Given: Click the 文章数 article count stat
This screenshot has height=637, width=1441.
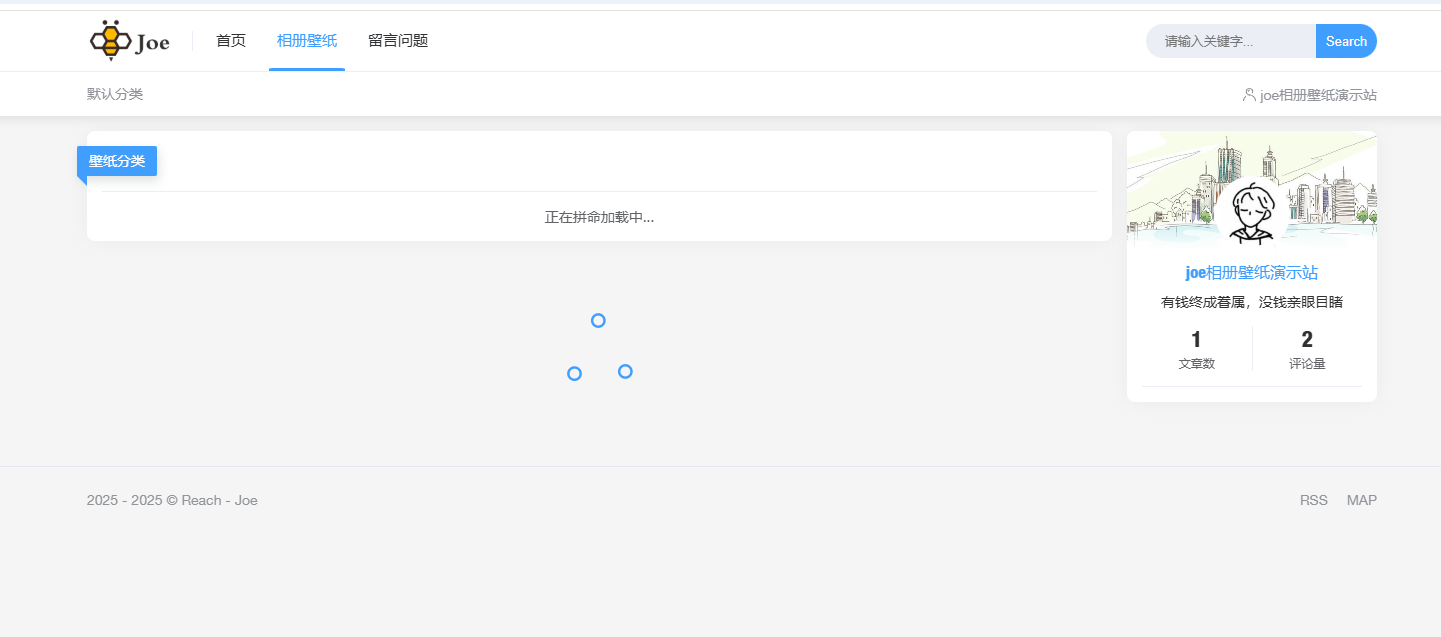Looking at the screenshot, I should pos(1196,350).
